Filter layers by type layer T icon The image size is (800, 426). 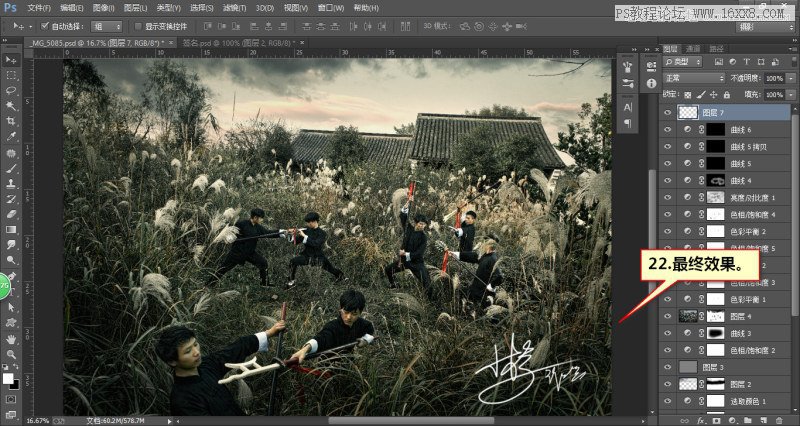[747, 62]
